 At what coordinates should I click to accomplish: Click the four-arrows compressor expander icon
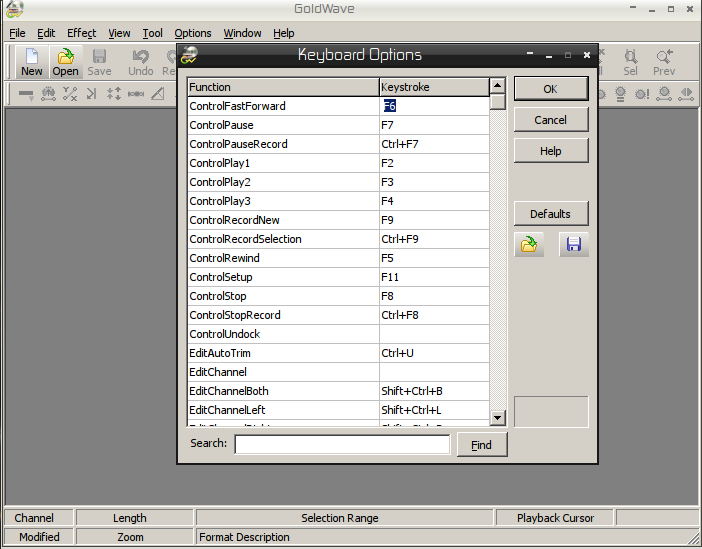(114, 94)
